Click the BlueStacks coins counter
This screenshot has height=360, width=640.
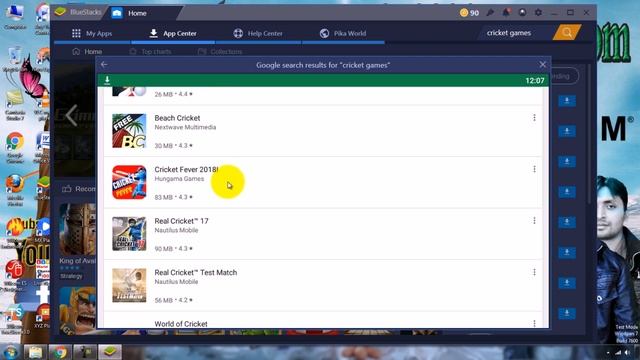pyautogui.click(x=469, y=13)
